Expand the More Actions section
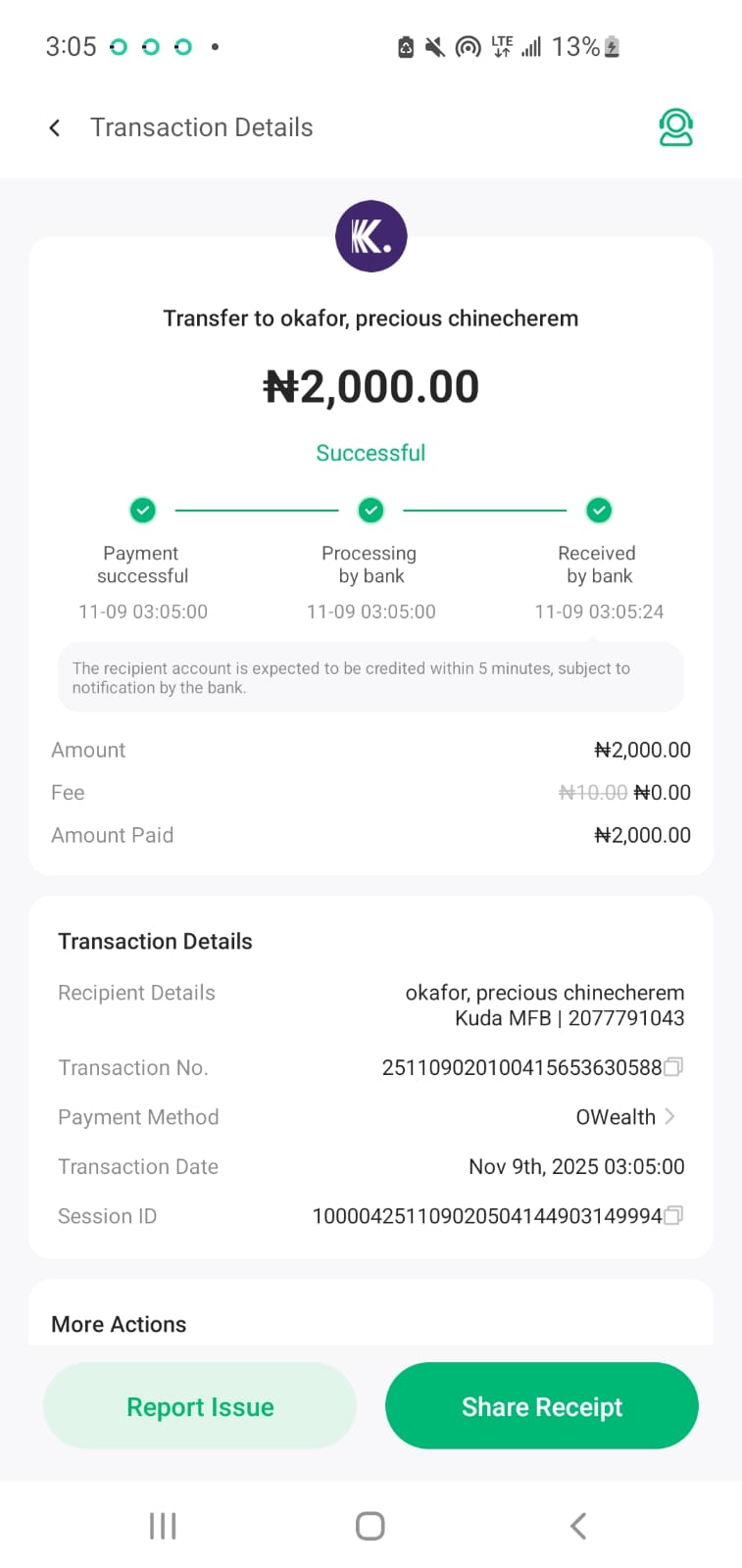This screenshot has height=1568, width=742. [x=119, y=1324]
